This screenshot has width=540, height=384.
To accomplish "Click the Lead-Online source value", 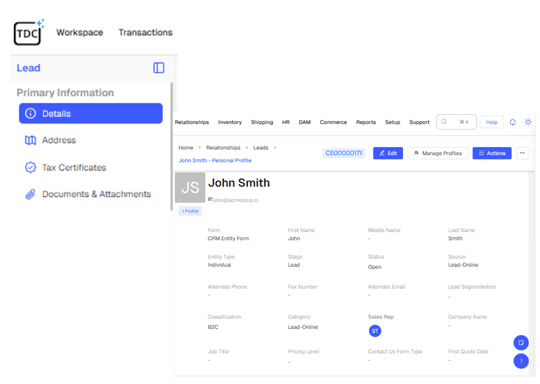I will coord(463,265).
